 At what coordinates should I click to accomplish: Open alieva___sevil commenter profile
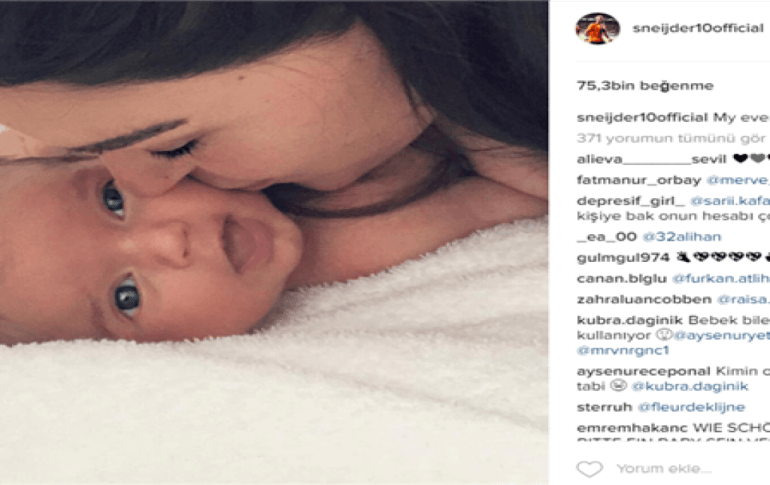pyautogui.click(x=651, y=159)
